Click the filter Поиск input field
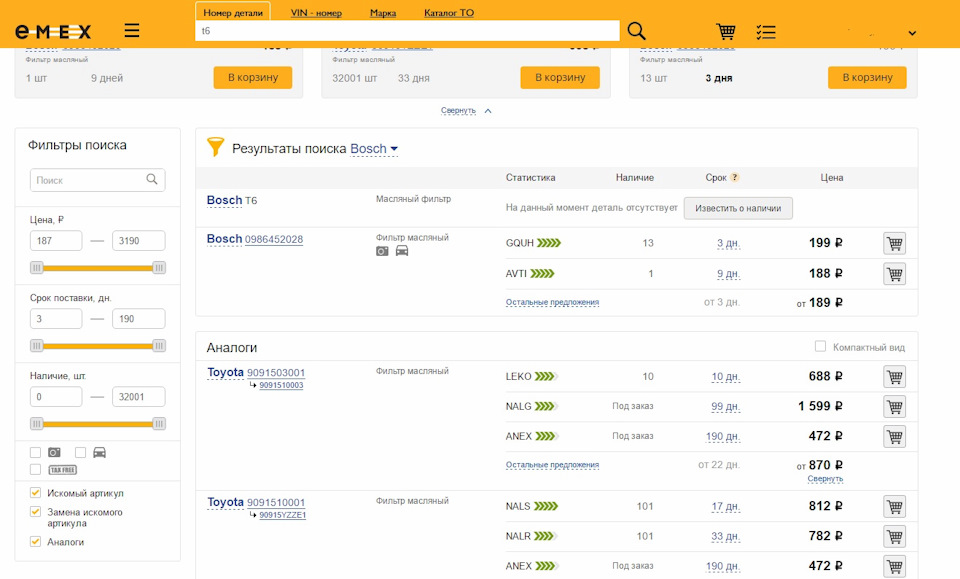The height and width of the screenshot is (579, 960). coord(97,180)
